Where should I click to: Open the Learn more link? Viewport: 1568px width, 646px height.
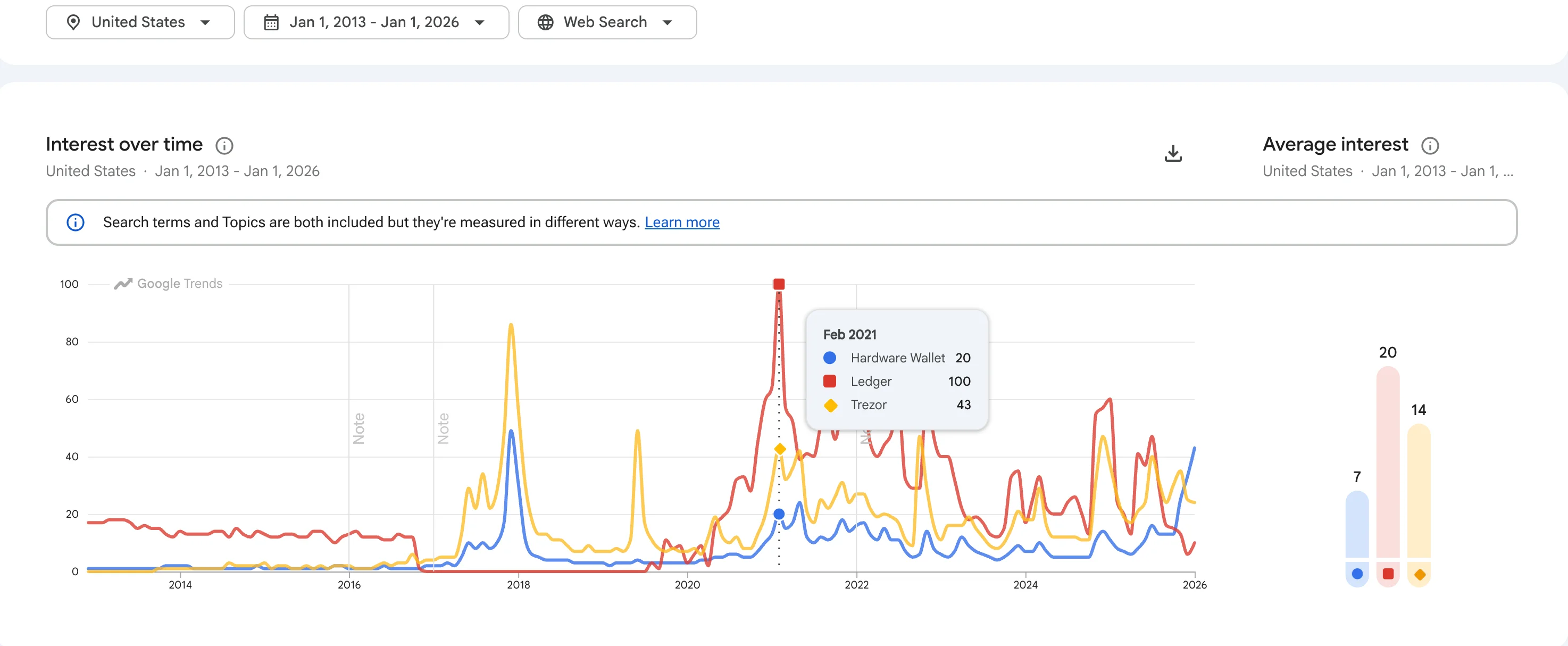682,222
